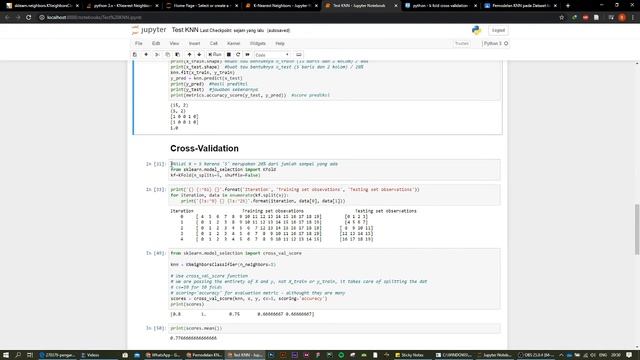Open the Insert menu

[x=194, y=43]
